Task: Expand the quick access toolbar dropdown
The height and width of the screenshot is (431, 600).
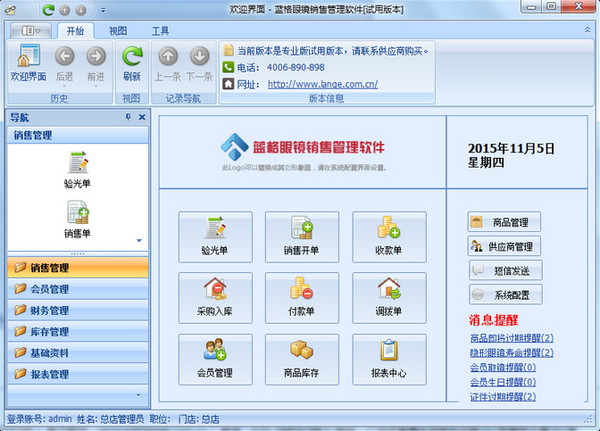Action: (x=103, y=10)
